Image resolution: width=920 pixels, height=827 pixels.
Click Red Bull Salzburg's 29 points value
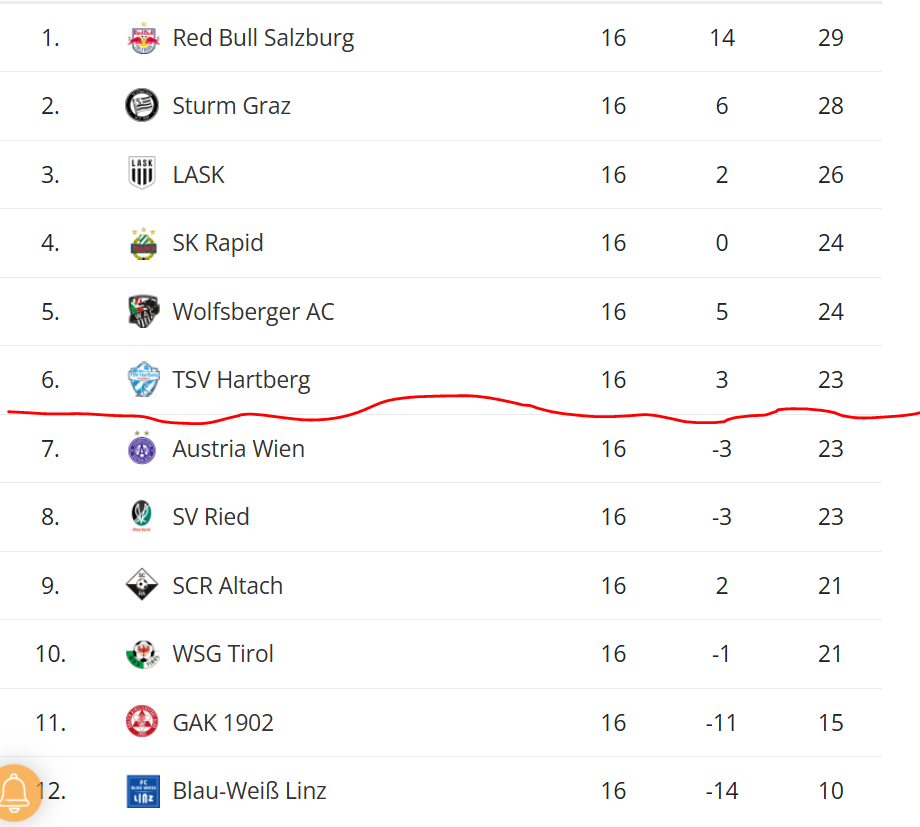(830, 38)
